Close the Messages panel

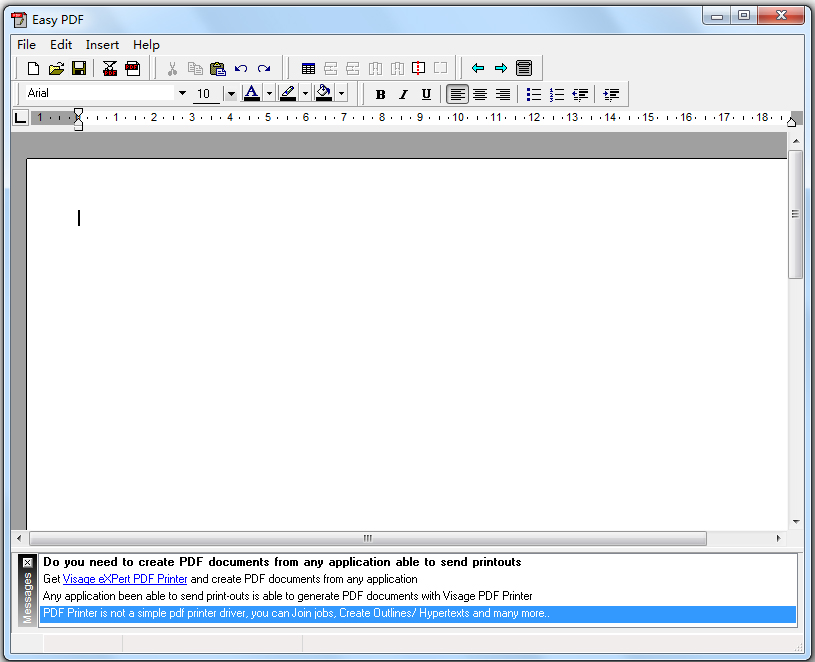(28, 562)
